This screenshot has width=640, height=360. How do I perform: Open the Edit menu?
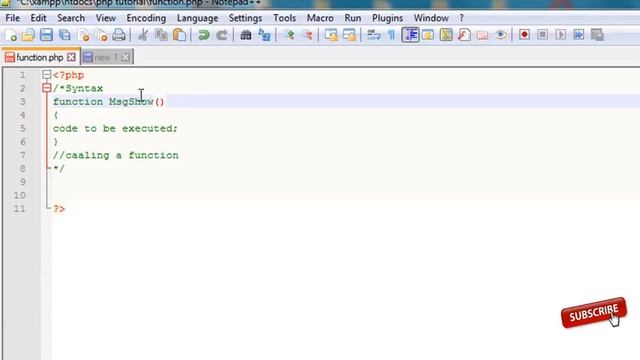(x=38, y=18)
